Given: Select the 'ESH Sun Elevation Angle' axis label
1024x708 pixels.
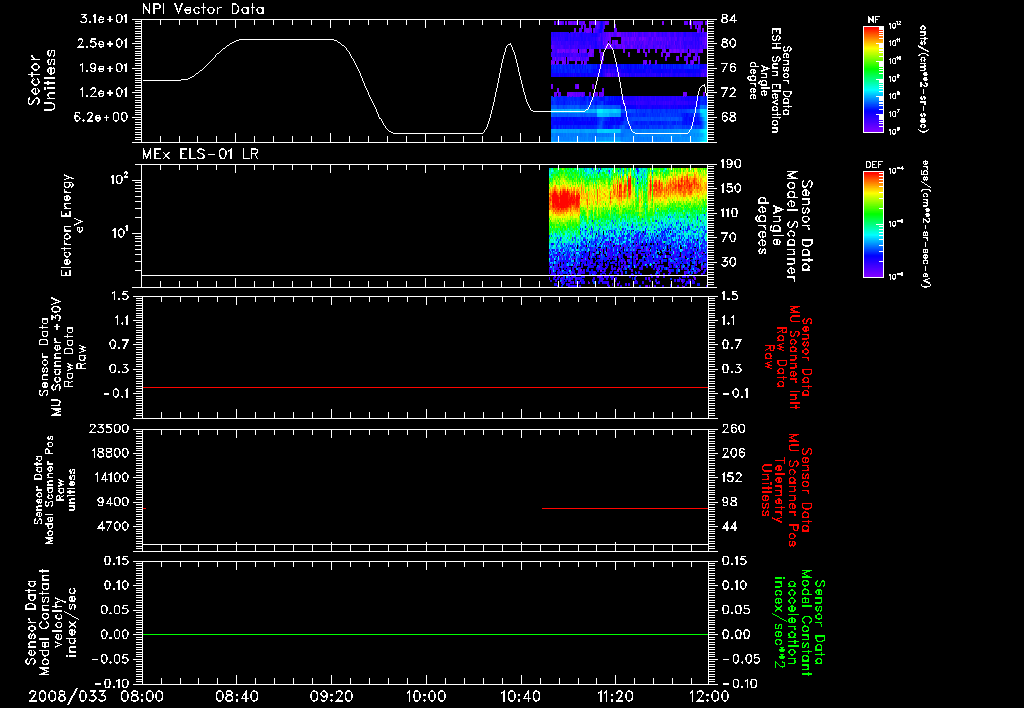Looking at the screenshot, I should pyautogui.click(x=770, y=80).
